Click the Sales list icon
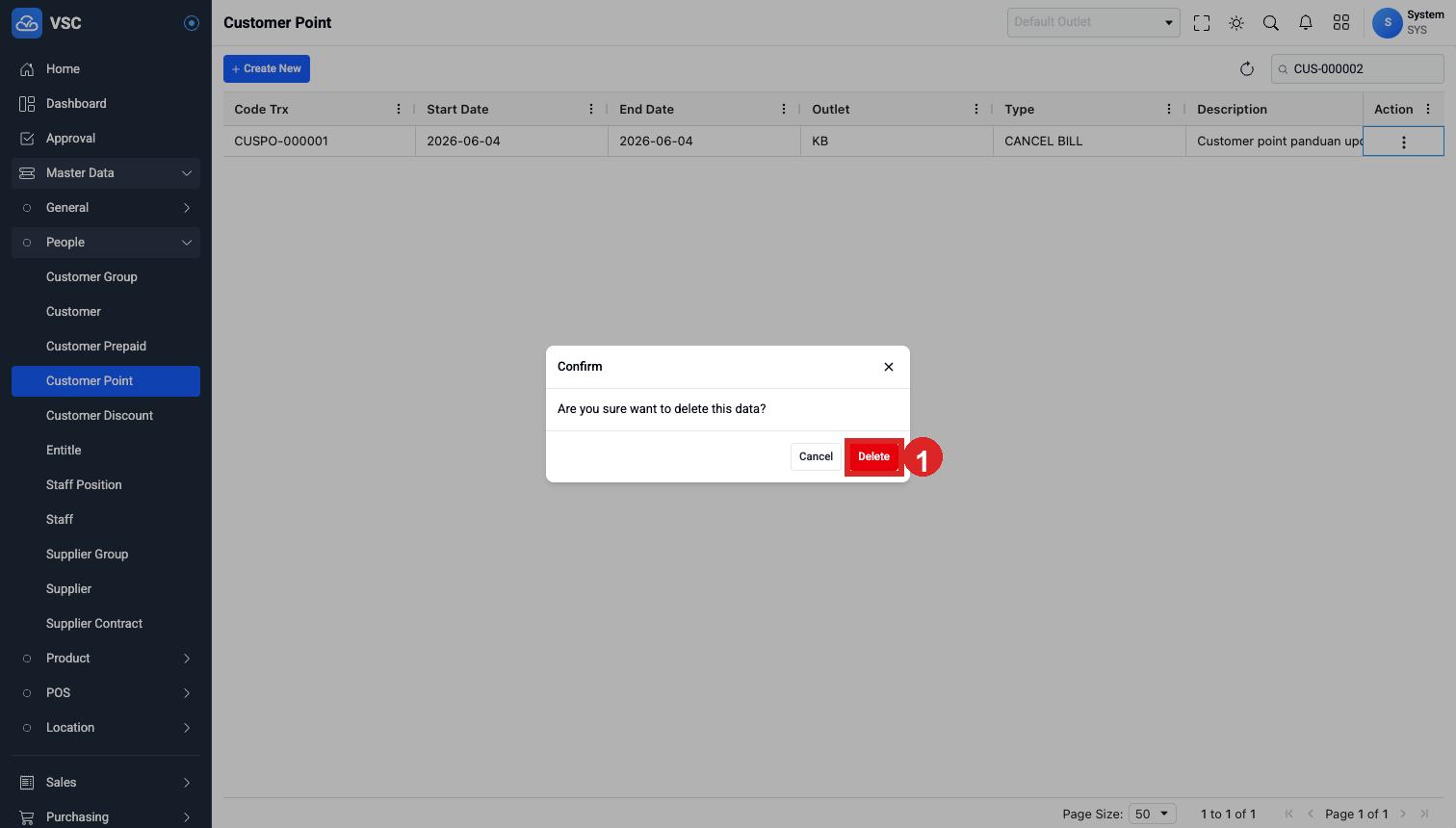 click(27, 783)
